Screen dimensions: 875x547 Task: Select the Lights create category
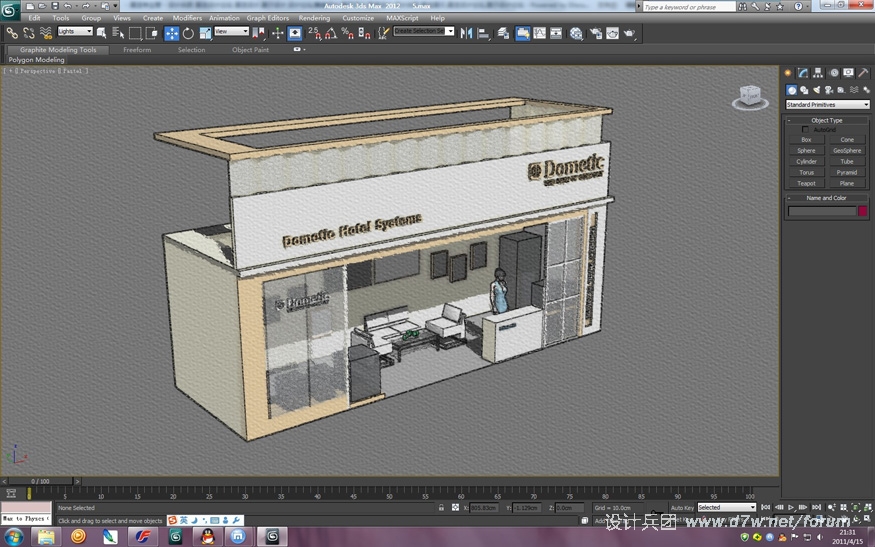817,90
